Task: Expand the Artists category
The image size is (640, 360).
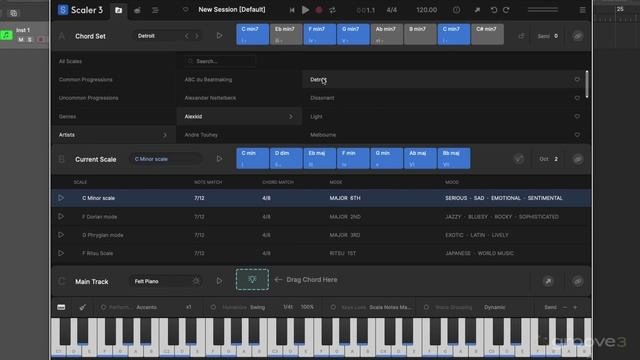Action: [x=113, y=135]
